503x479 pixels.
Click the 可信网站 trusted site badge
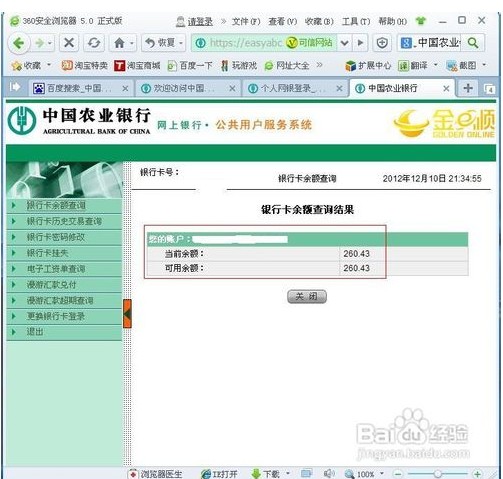[x=310, y=43]
